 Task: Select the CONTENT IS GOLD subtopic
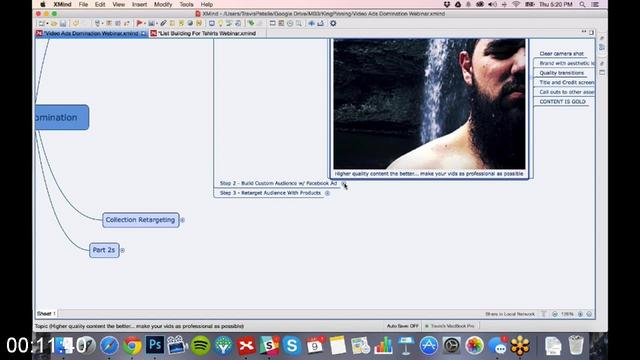pos(562,102)
